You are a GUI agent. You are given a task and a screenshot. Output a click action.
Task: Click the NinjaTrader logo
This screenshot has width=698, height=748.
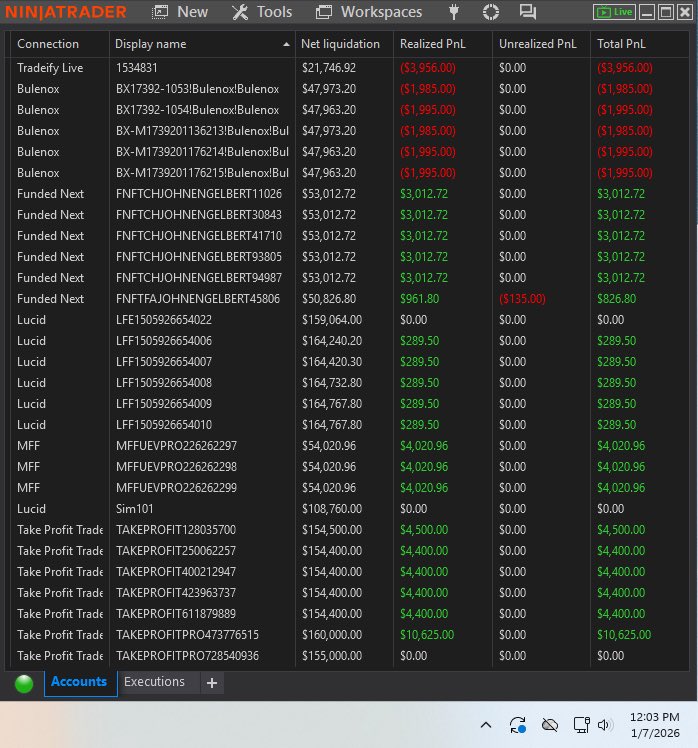(66, 12)
